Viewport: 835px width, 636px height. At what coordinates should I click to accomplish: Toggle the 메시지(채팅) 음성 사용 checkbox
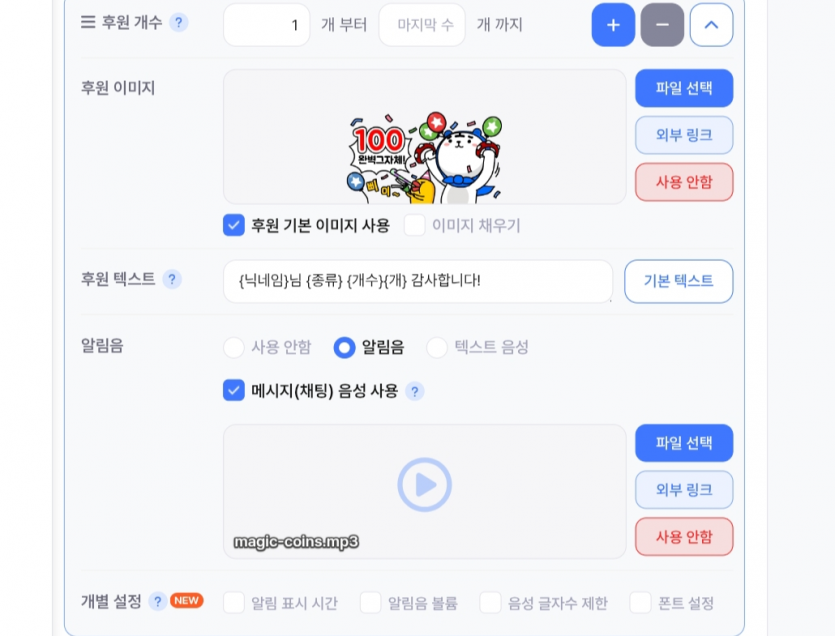point(234,390)
